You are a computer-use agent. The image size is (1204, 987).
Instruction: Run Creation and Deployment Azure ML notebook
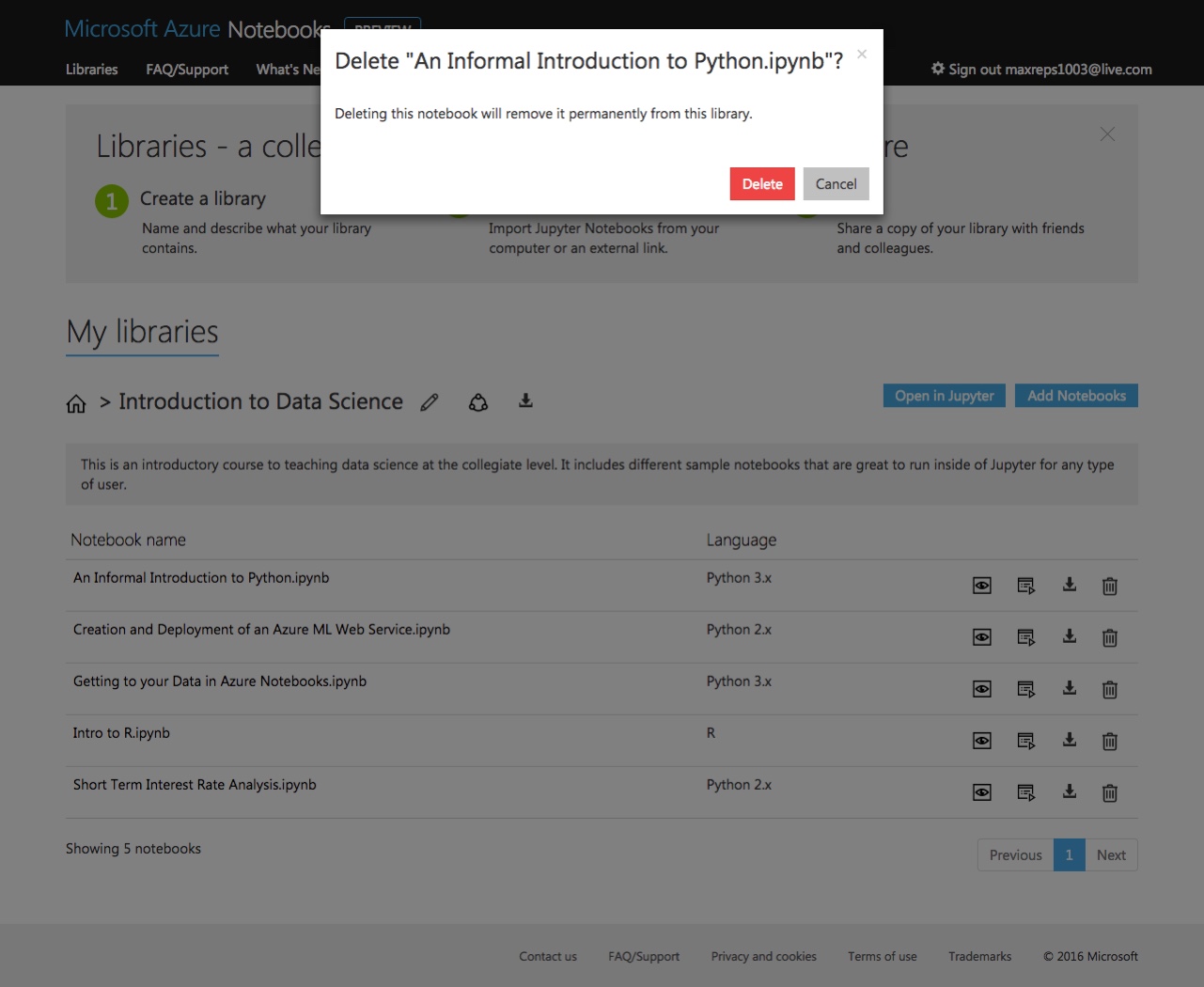click(1026, 637)
